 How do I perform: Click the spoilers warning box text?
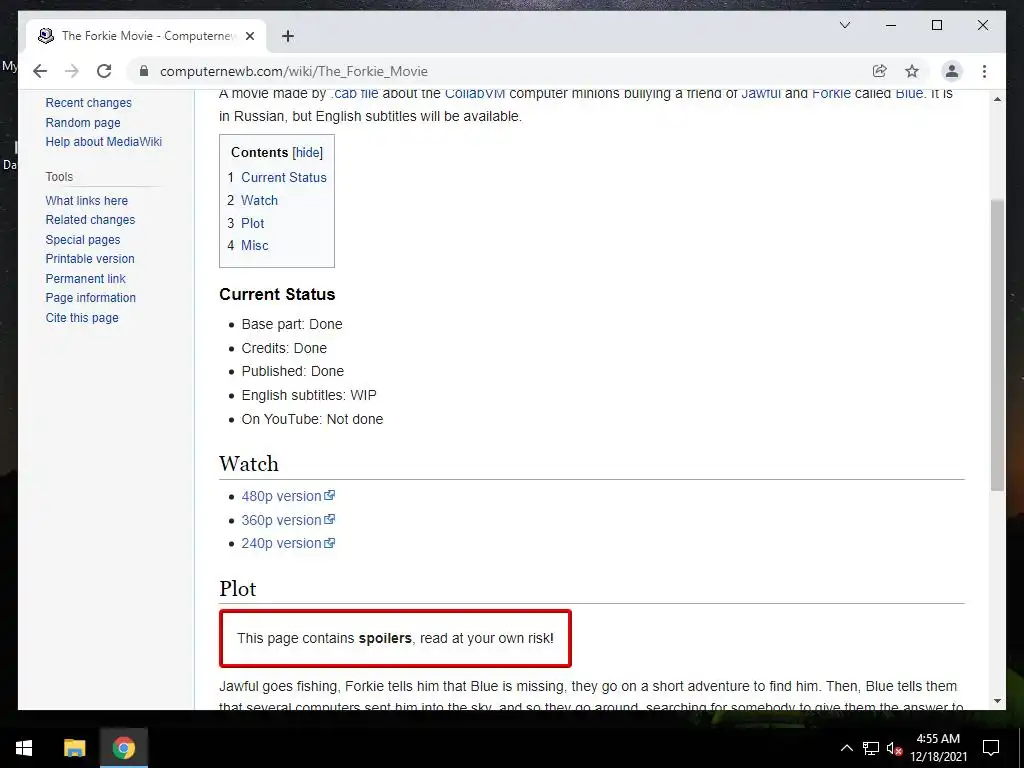click(395, 638)
